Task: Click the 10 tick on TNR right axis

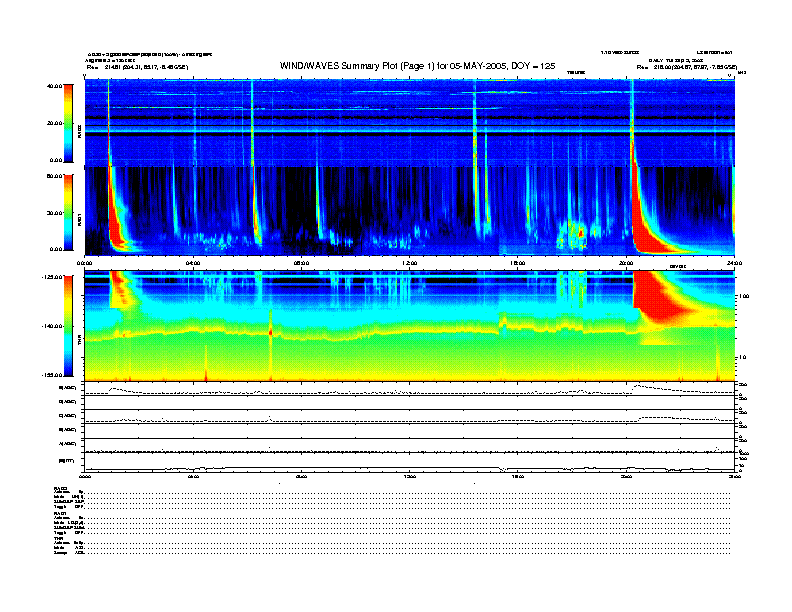Action: pyautogui.click(x=742, y=358)
